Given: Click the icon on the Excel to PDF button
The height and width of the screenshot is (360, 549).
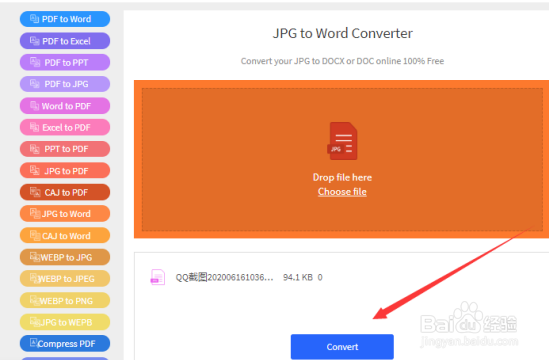Looking at the screenshot, I should click(34, 127).
